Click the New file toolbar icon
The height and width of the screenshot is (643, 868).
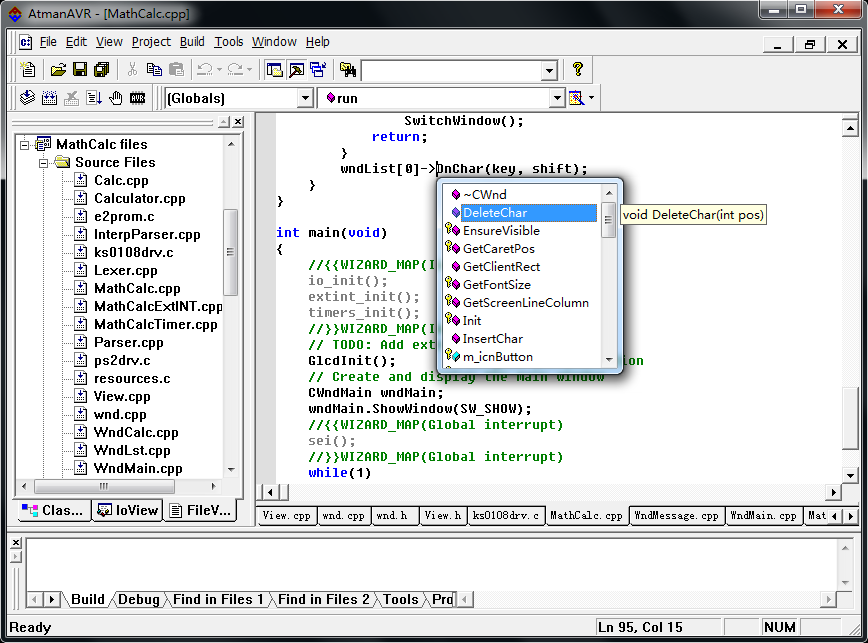tap(28, 70)
